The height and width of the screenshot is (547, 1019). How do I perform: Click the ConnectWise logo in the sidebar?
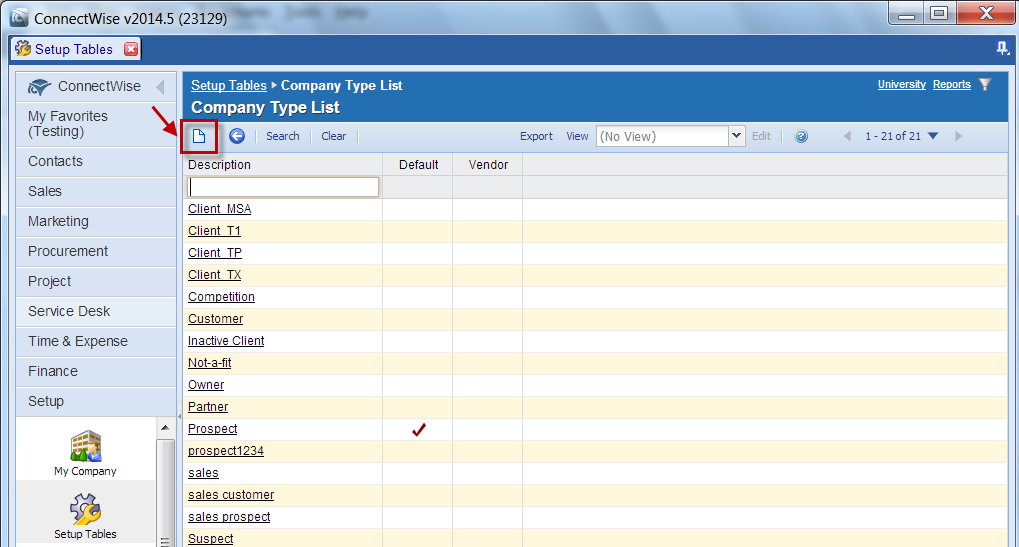tap(39, 87)
